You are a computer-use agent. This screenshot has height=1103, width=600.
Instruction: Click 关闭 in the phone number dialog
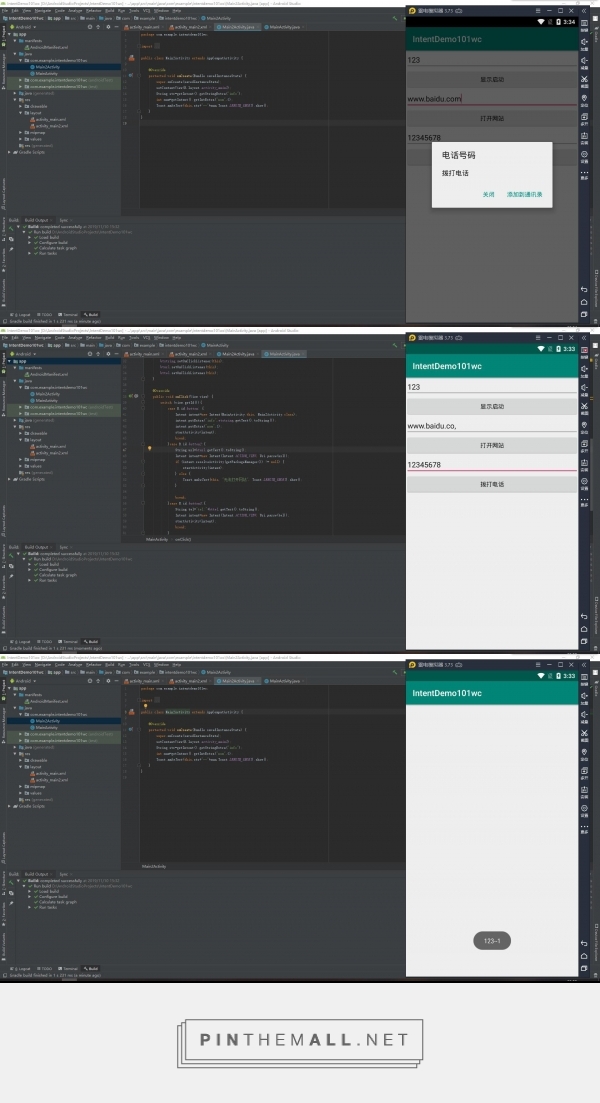pos(488,194)
